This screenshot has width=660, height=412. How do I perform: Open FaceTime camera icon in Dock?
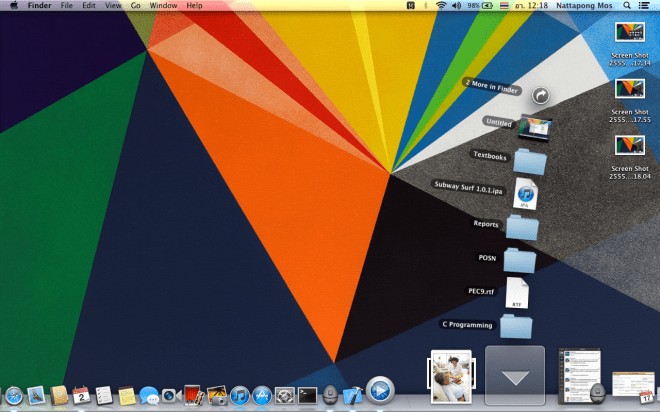point(171,396)
